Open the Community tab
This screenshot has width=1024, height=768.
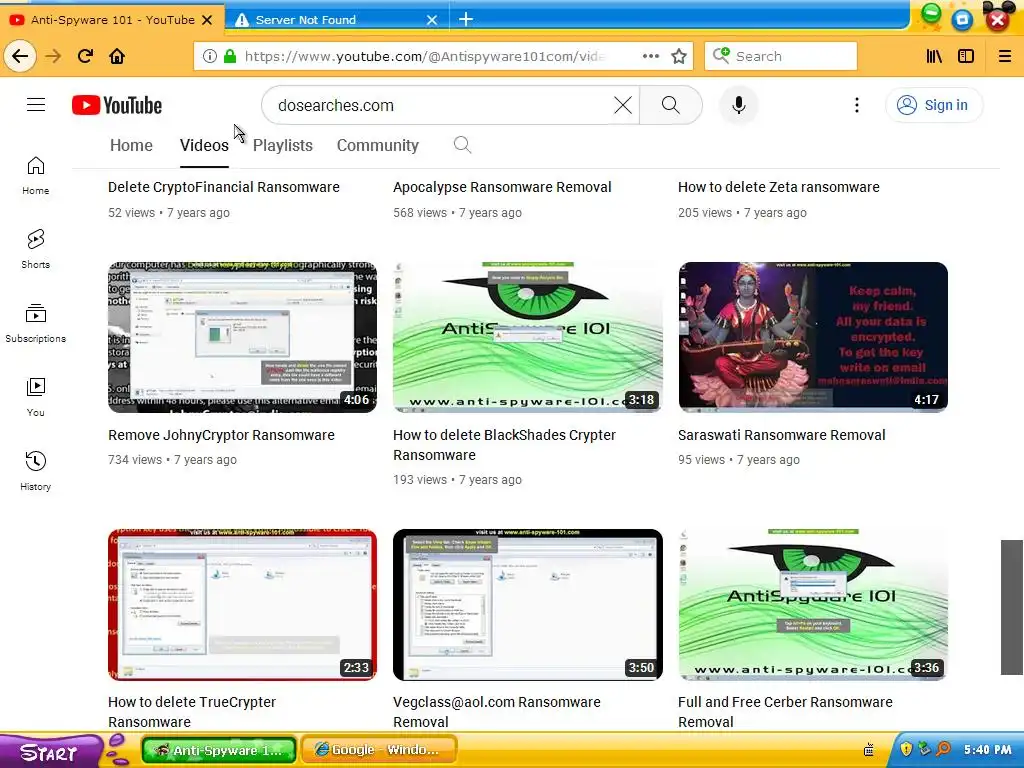(377, 145)
